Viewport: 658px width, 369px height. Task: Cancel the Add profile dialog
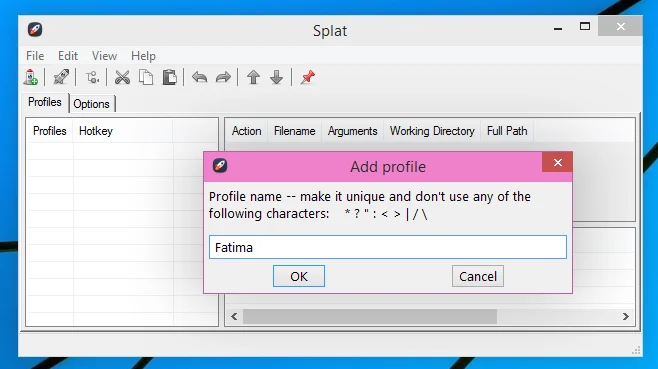pos(478,276)
